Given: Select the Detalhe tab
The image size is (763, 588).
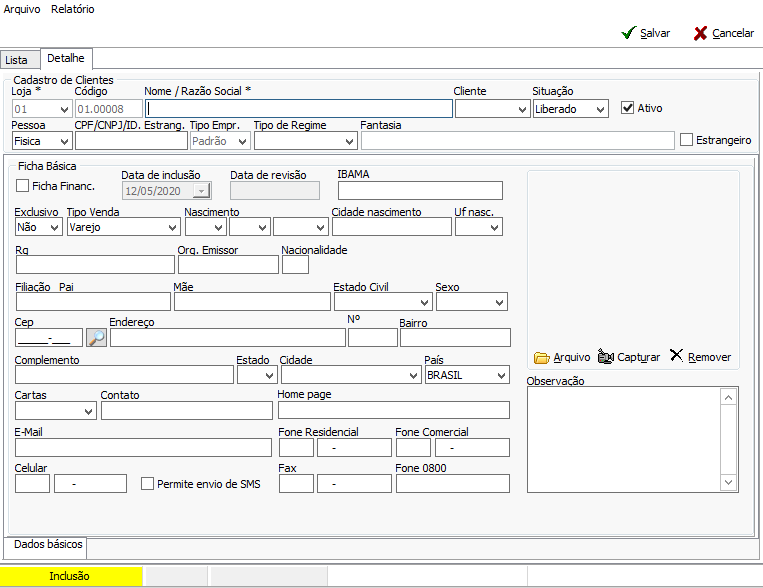Looking at the screenshot, I should pyautogui.click(x=66, y=58).
